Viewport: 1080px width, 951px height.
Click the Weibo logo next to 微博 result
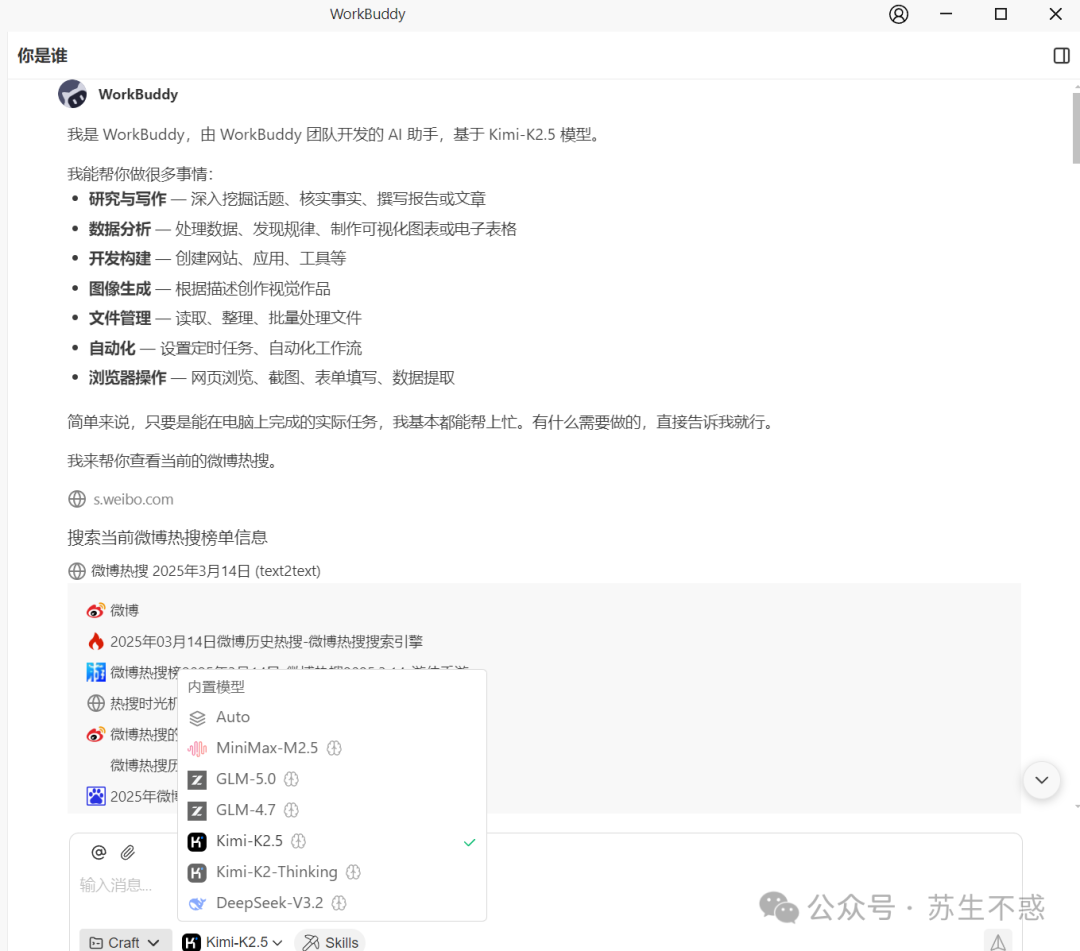pyautogui.click(x=96, y=611)
